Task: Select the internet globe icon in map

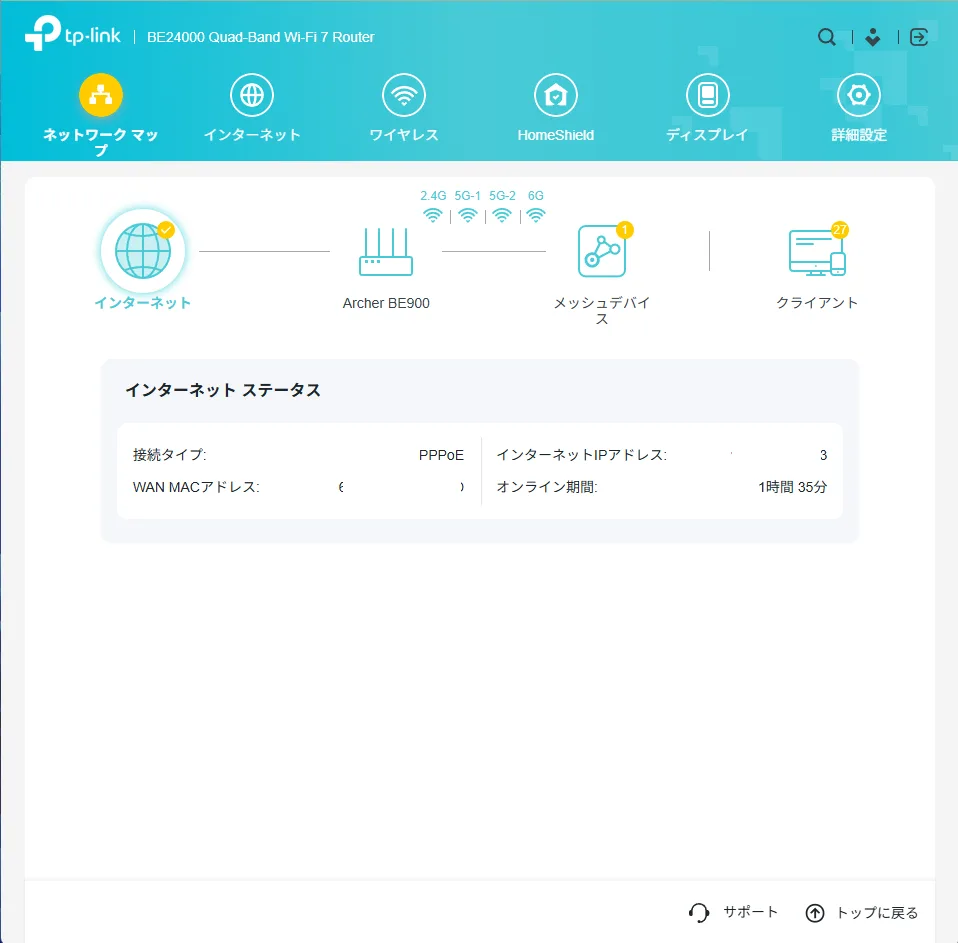Action: coord(143,251)
